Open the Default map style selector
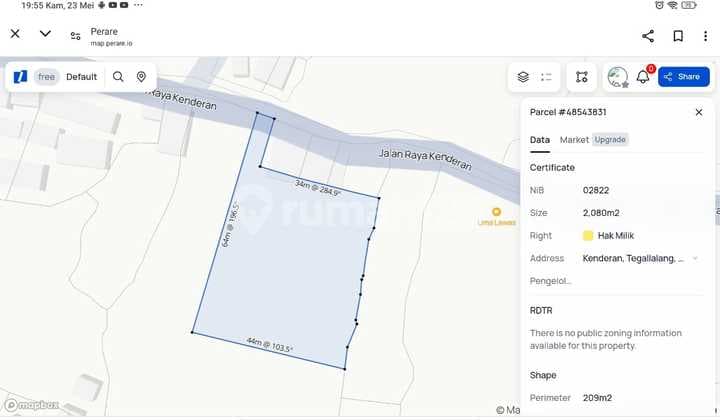The height and width of the screenshot is (420, 720). 81,77
